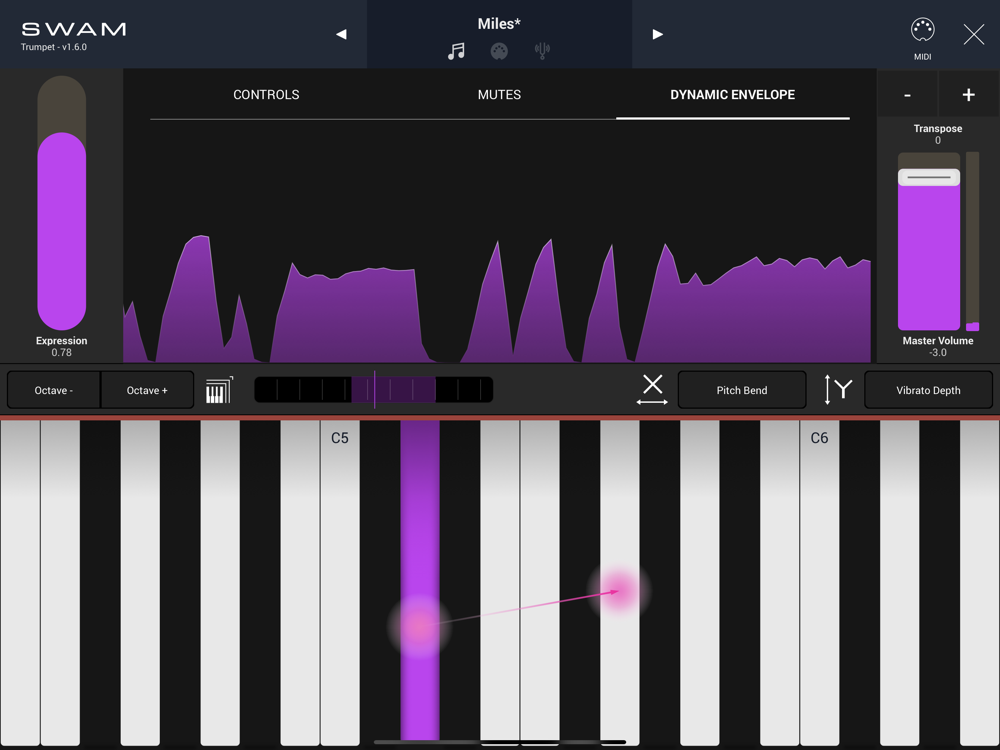This screenshot has width=1000, height=750.
Task: Close the SWAM instrument view
Action: (x=973, y=34)
